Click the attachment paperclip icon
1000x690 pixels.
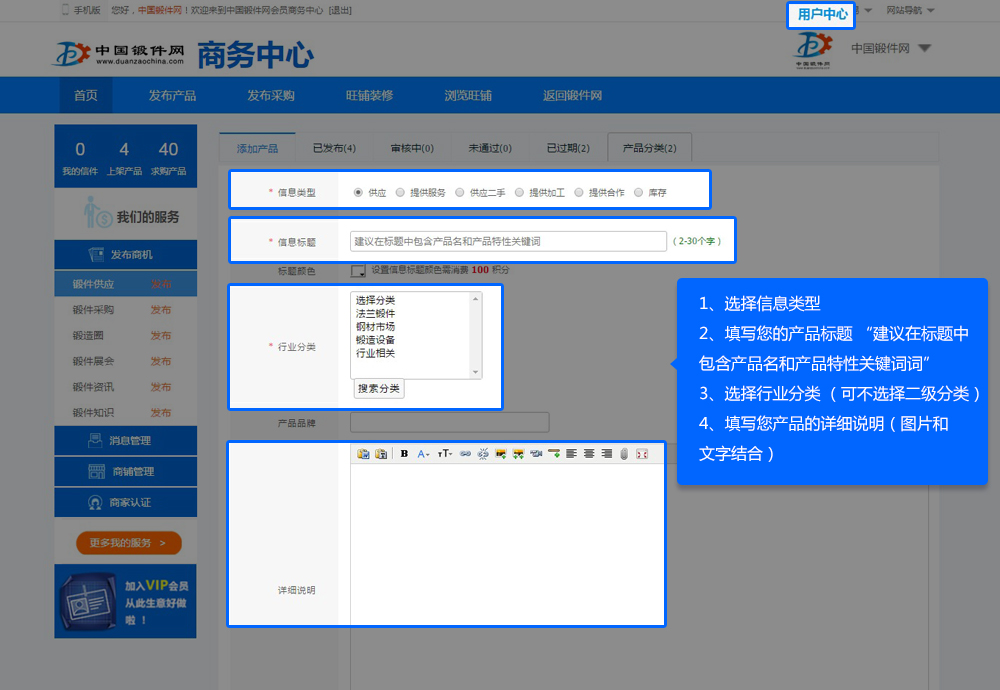pos(624,454)
